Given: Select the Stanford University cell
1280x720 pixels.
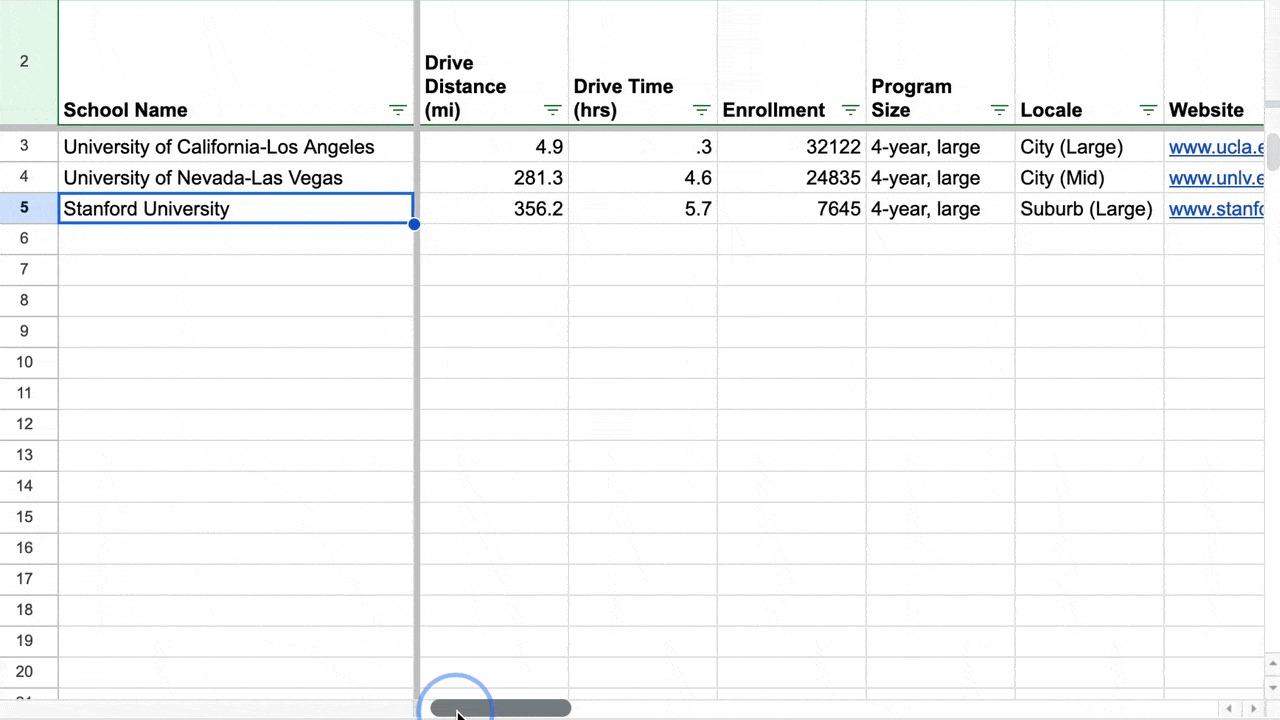Looking at the screenshot, I should (236, 208).
